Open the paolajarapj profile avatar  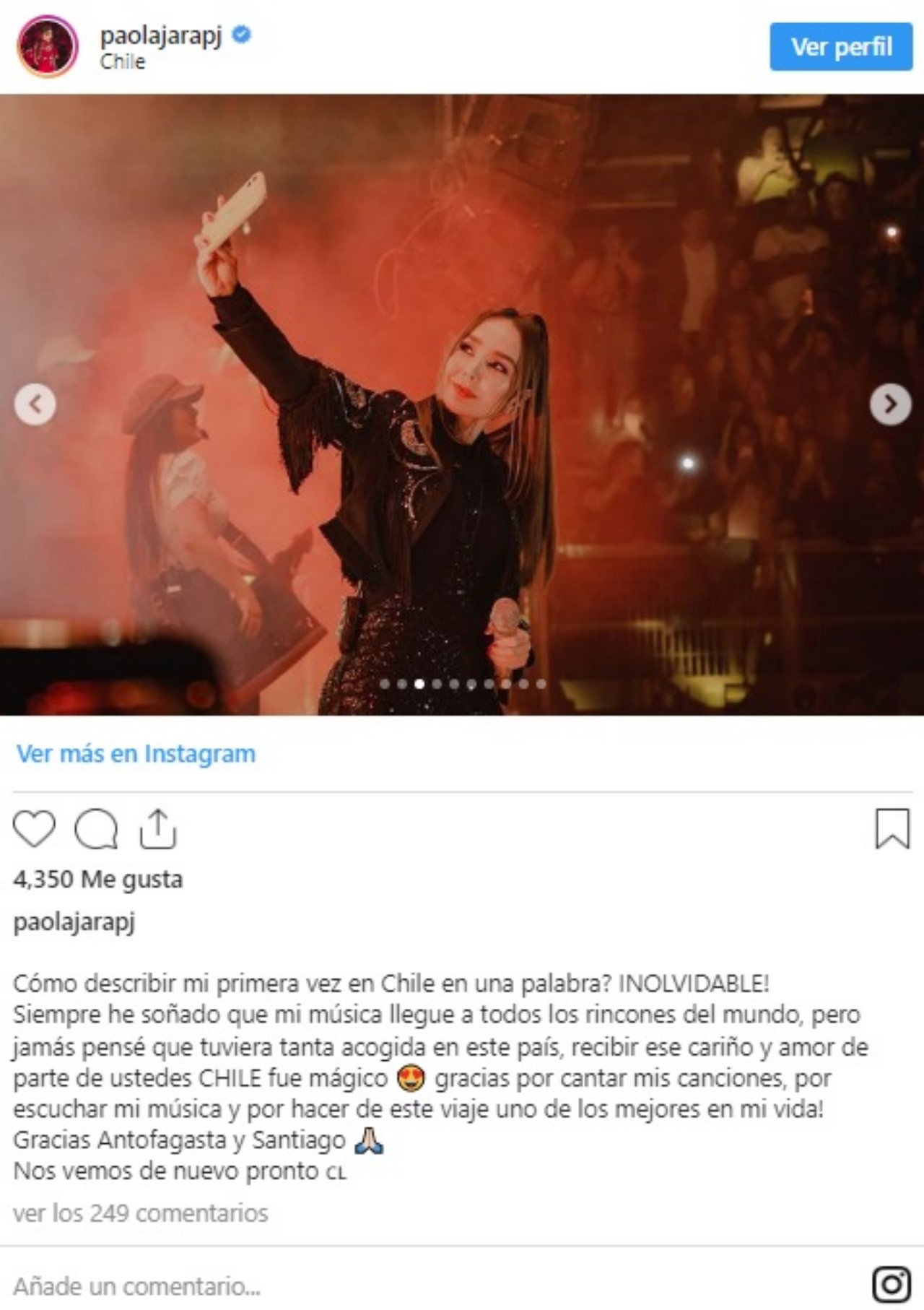coord(48,46)
